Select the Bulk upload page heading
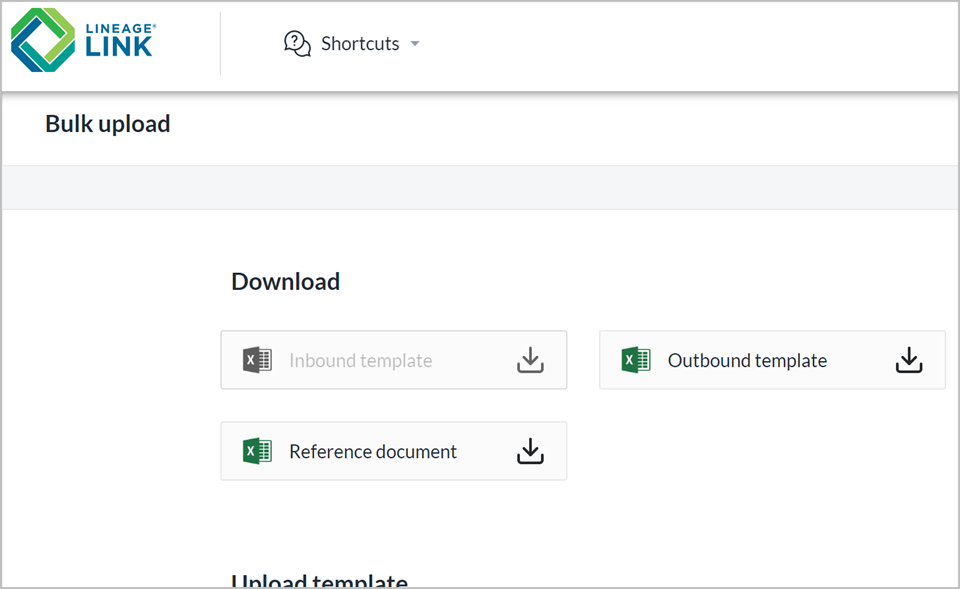The image size is (960, 589). pos(108,124)
